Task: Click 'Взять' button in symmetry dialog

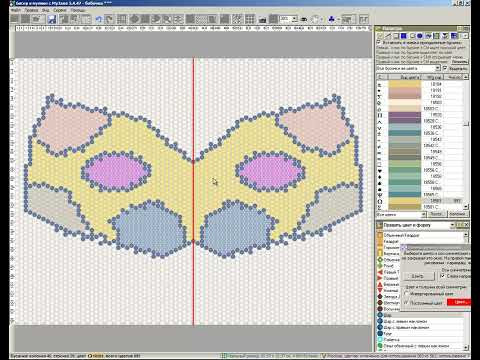Action: tap(418, 276)
